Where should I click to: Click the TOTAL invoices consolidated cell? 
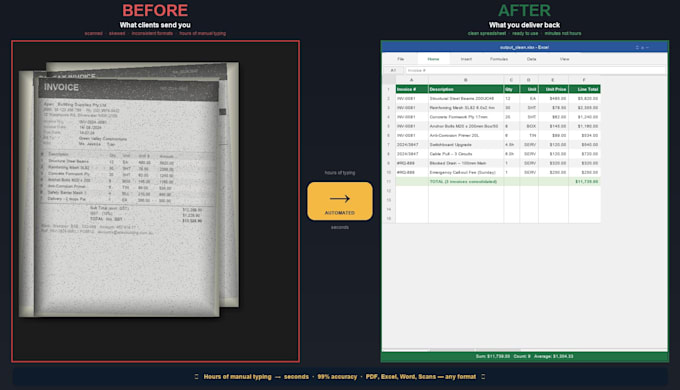pos(466,181)
